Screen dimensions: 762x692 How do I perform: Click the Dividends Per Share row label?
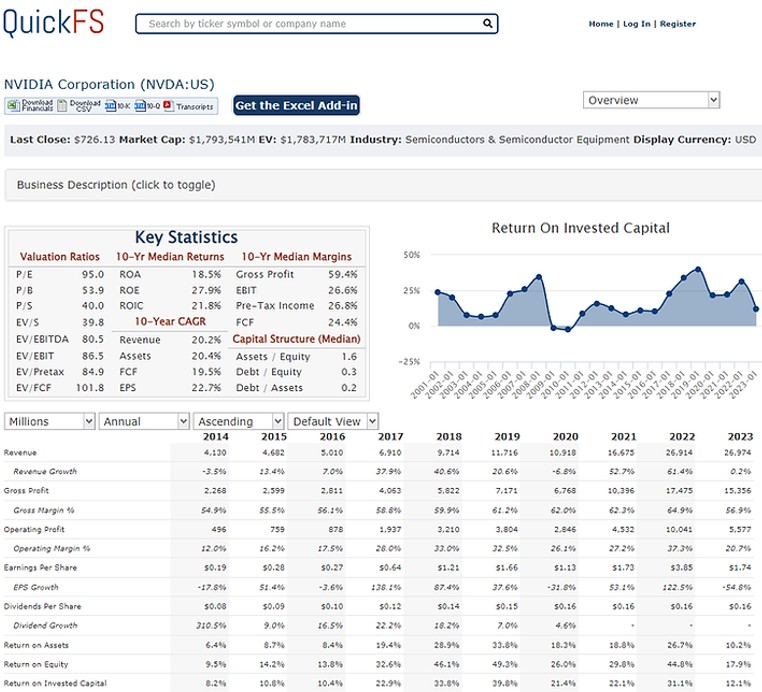[42, 606]
